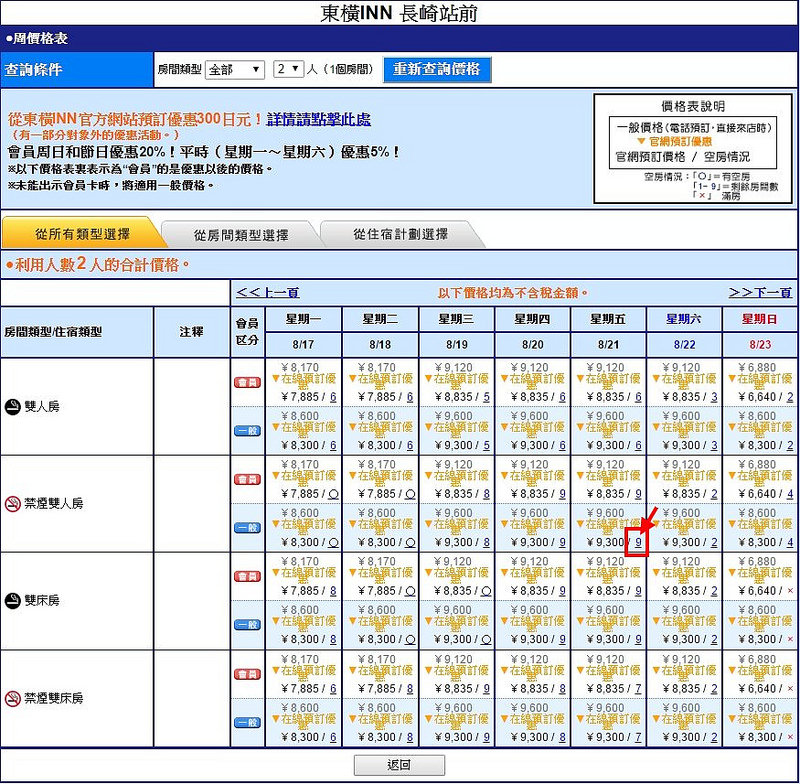Screen dimensions: 800x784
Task: Click the 重新查詢價格 button
Action: click(x=437, y=69)
